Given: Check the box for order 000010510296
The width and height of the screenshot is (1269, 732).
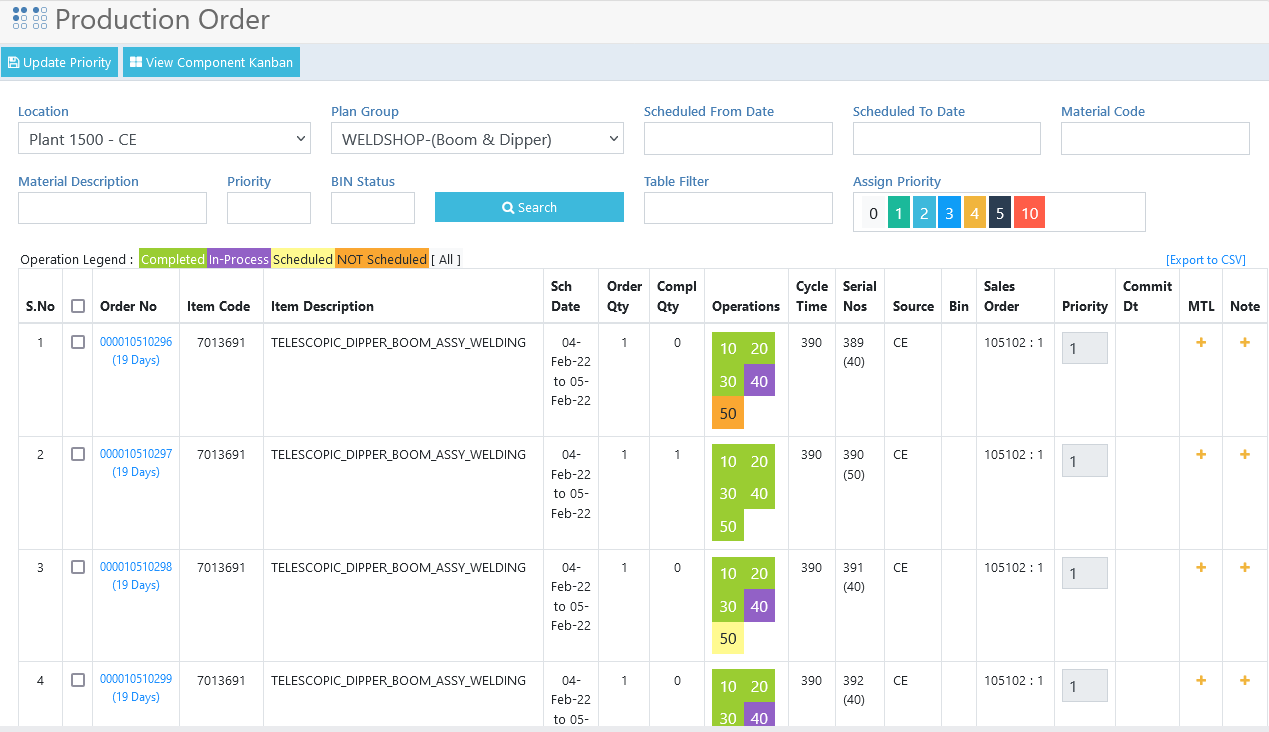Looking at the screenshot, I should (78, 342).
